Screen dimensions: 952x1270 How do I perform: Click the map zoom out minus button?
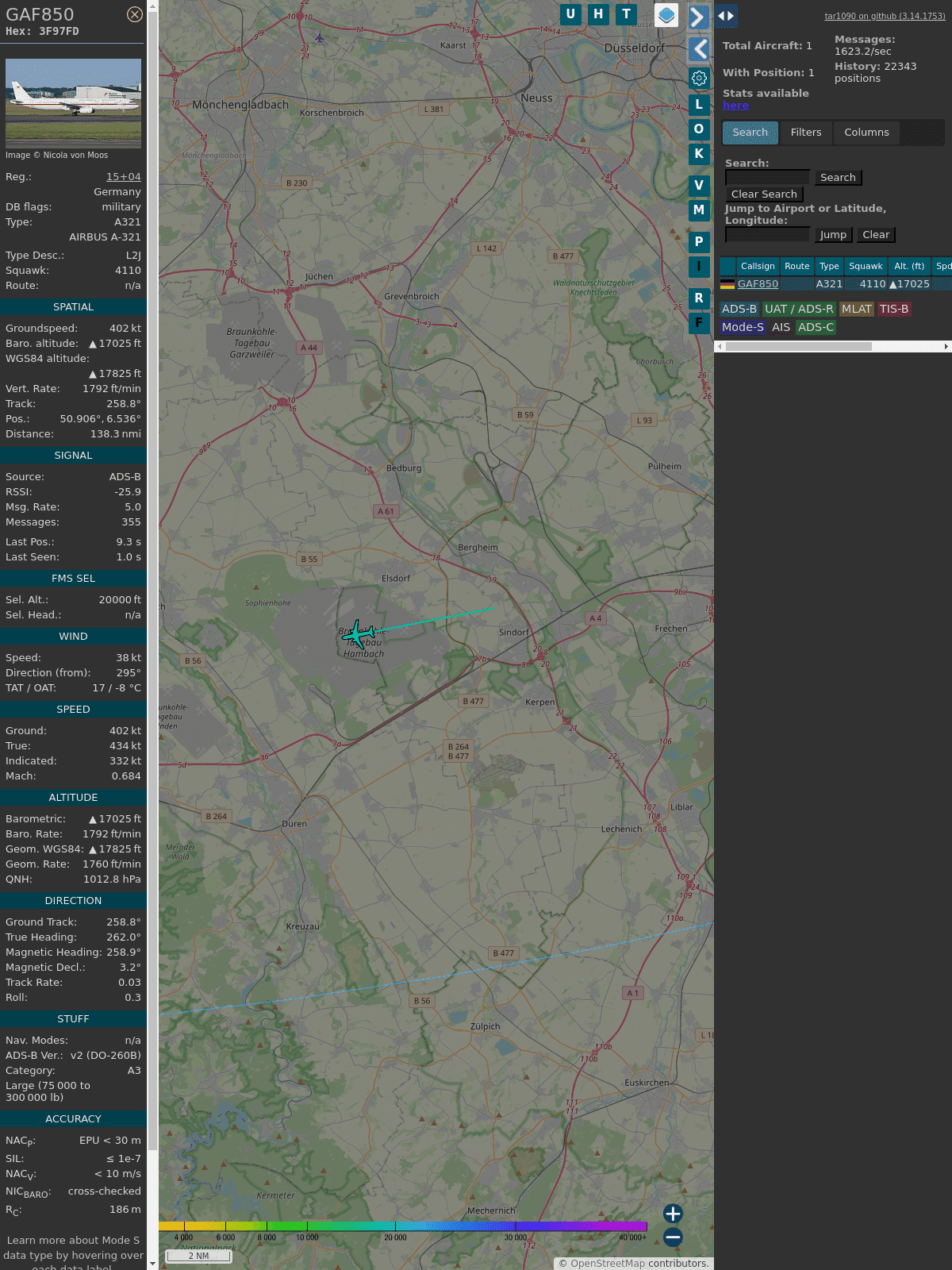tap(673, 1237)
